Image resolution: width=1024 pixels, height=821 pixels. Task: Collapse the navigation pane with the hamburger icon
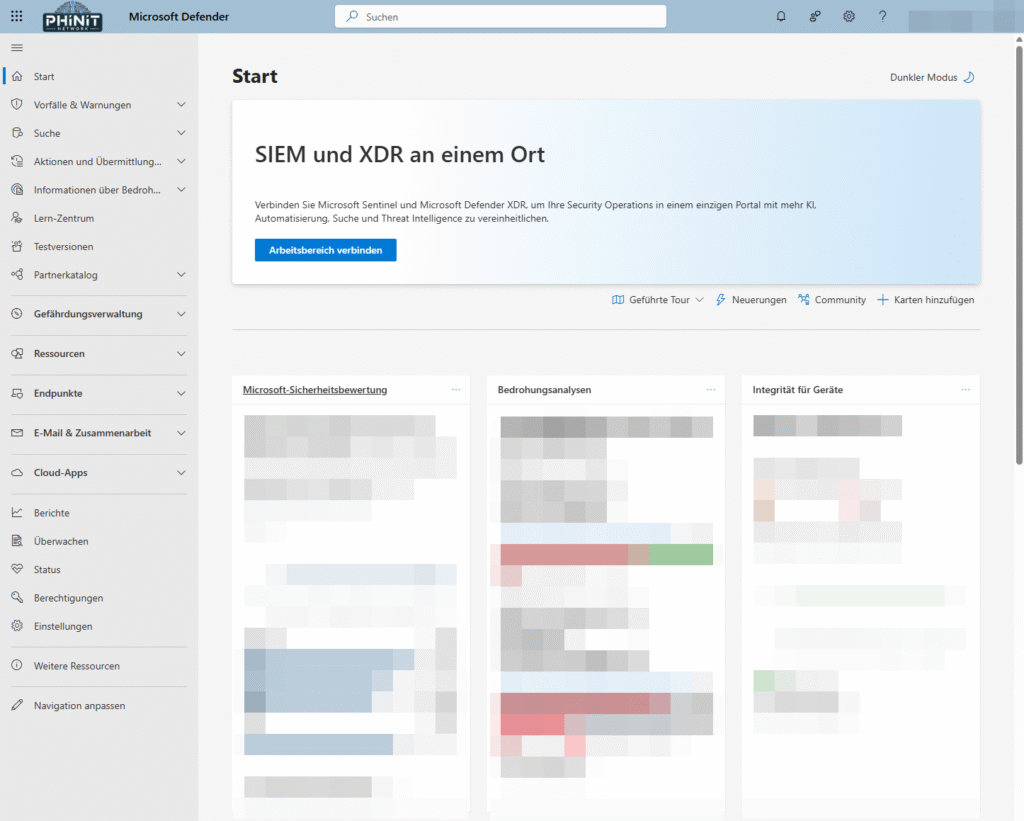[16, 46]
